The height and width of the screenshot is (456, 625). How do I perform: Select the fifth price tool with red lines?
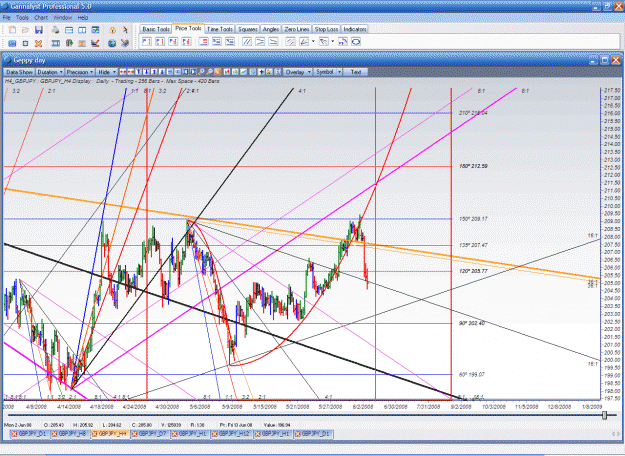tap(204, 41)
